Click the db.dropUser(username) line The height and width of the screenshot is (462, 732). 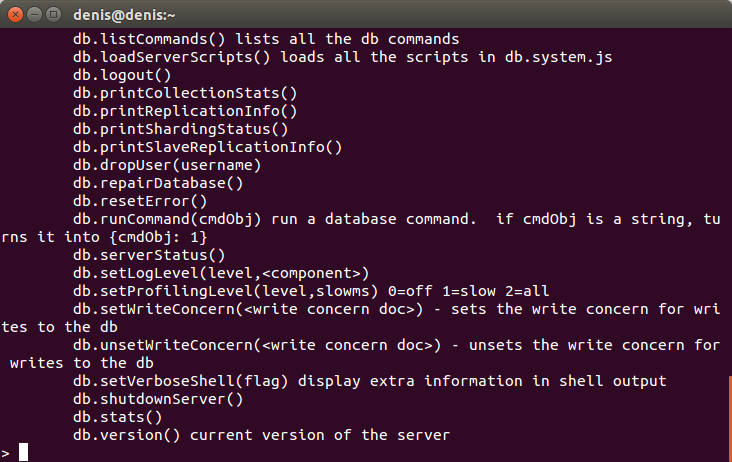(167, 165)
